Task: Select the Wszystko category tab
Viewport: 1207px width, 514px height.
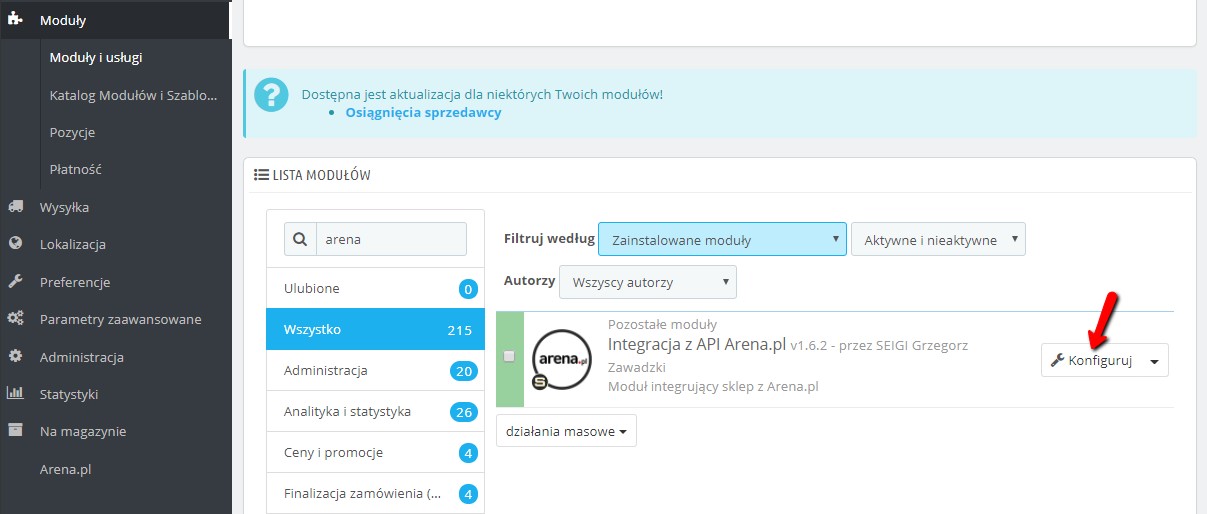Action: [x=375, y=329]
